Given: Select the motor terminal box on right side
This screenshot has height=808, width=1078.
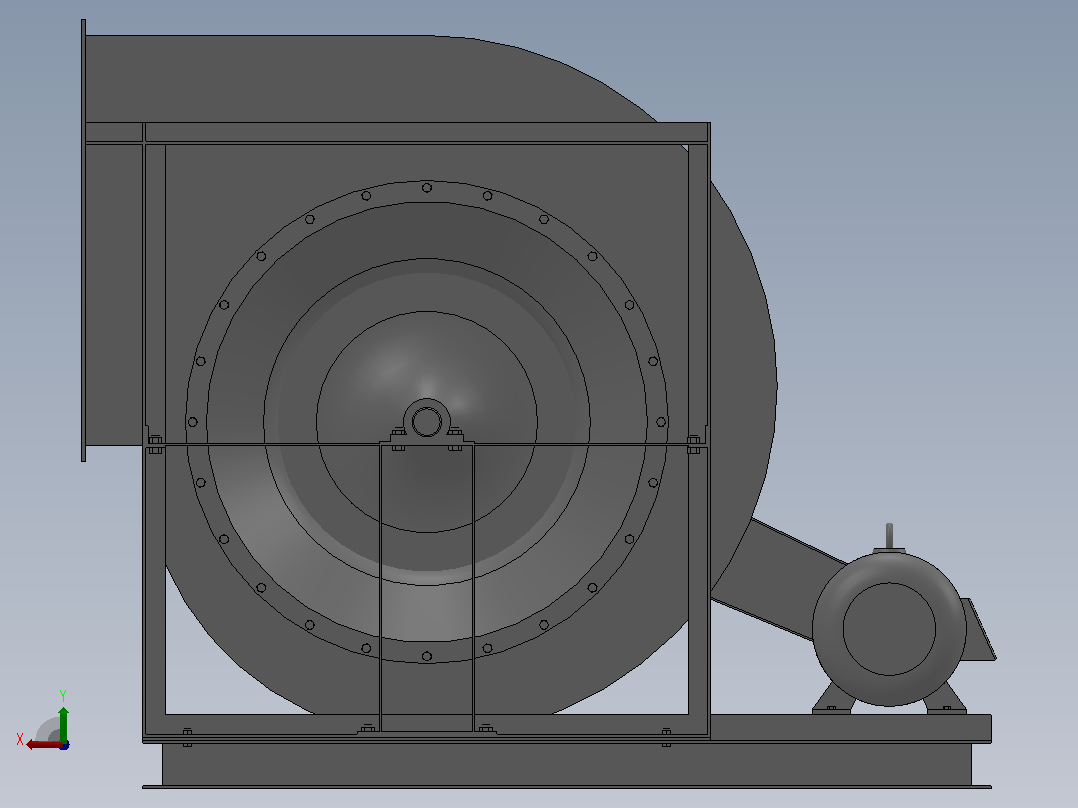Looking at the screenshot, I should click(978, 629).
